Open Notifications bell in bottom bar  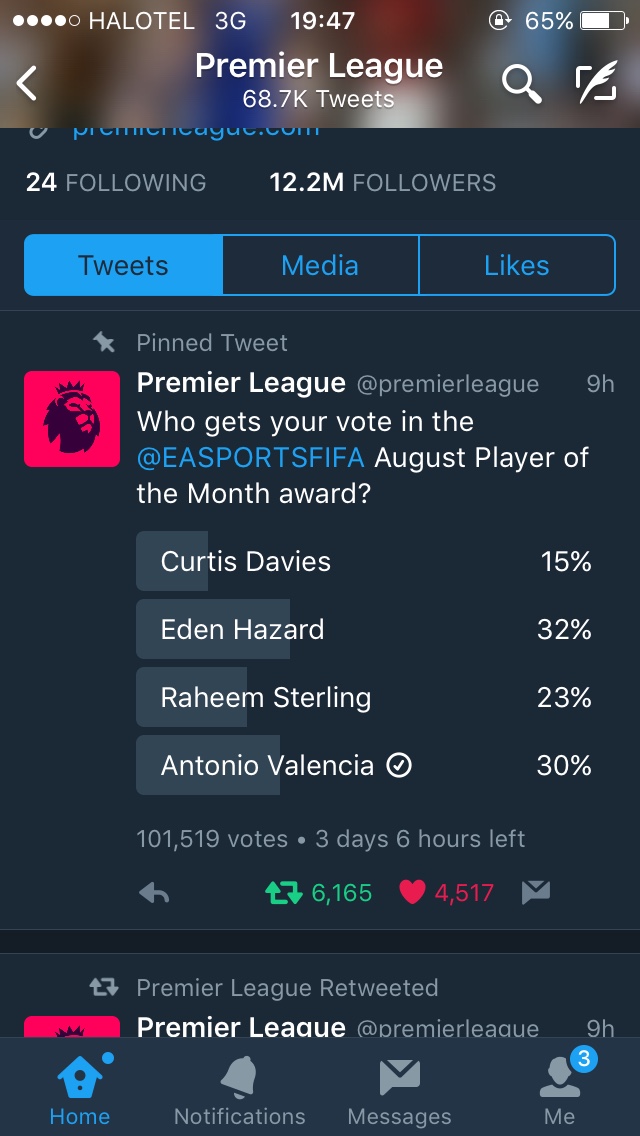pyautogui.click(x=240, y=1090)
